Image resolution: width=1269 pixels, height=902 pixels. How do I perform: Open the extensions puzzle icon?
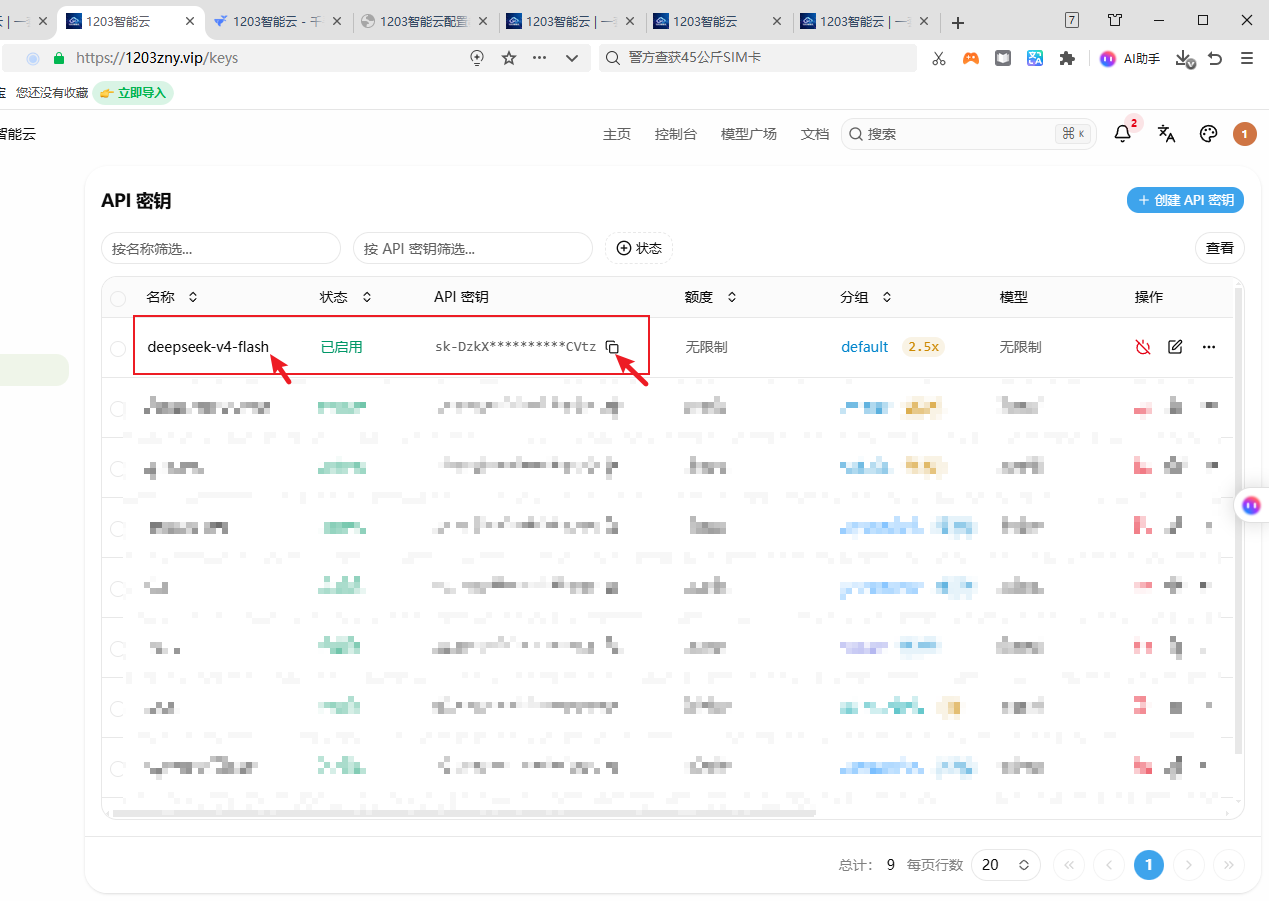(x=1067, y=59)
